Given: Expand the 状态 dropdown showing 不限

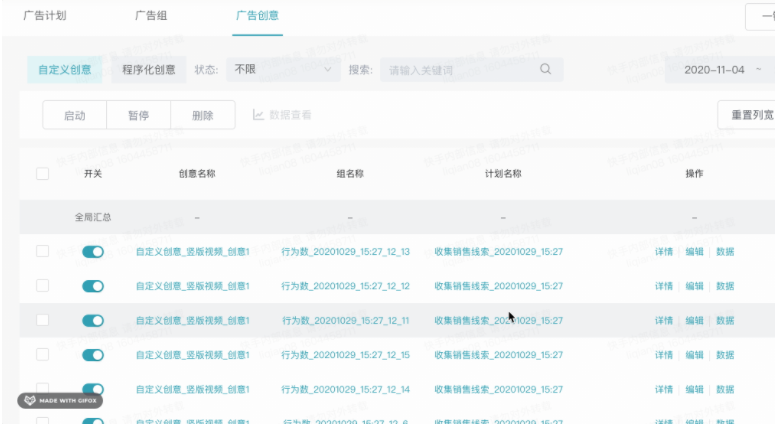Looking at the screenshot, I should click(x=283, y=70).
